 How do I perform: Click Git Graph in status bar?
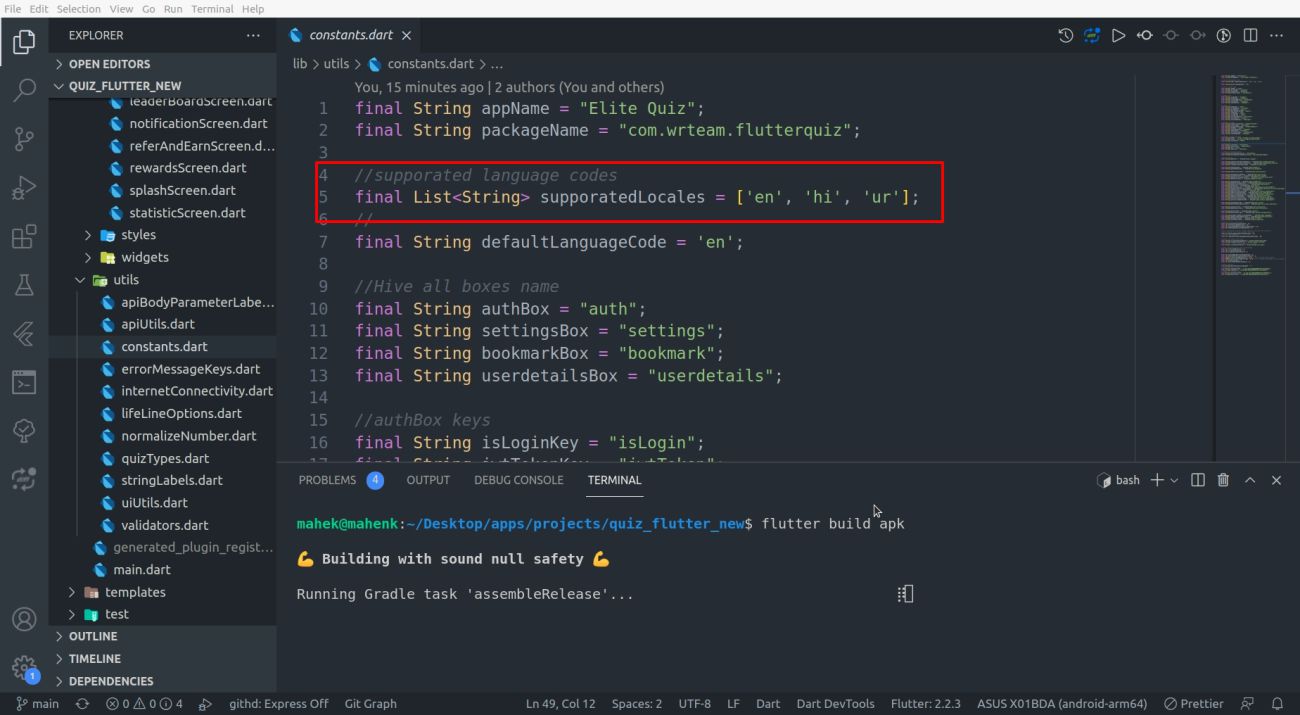370,704
